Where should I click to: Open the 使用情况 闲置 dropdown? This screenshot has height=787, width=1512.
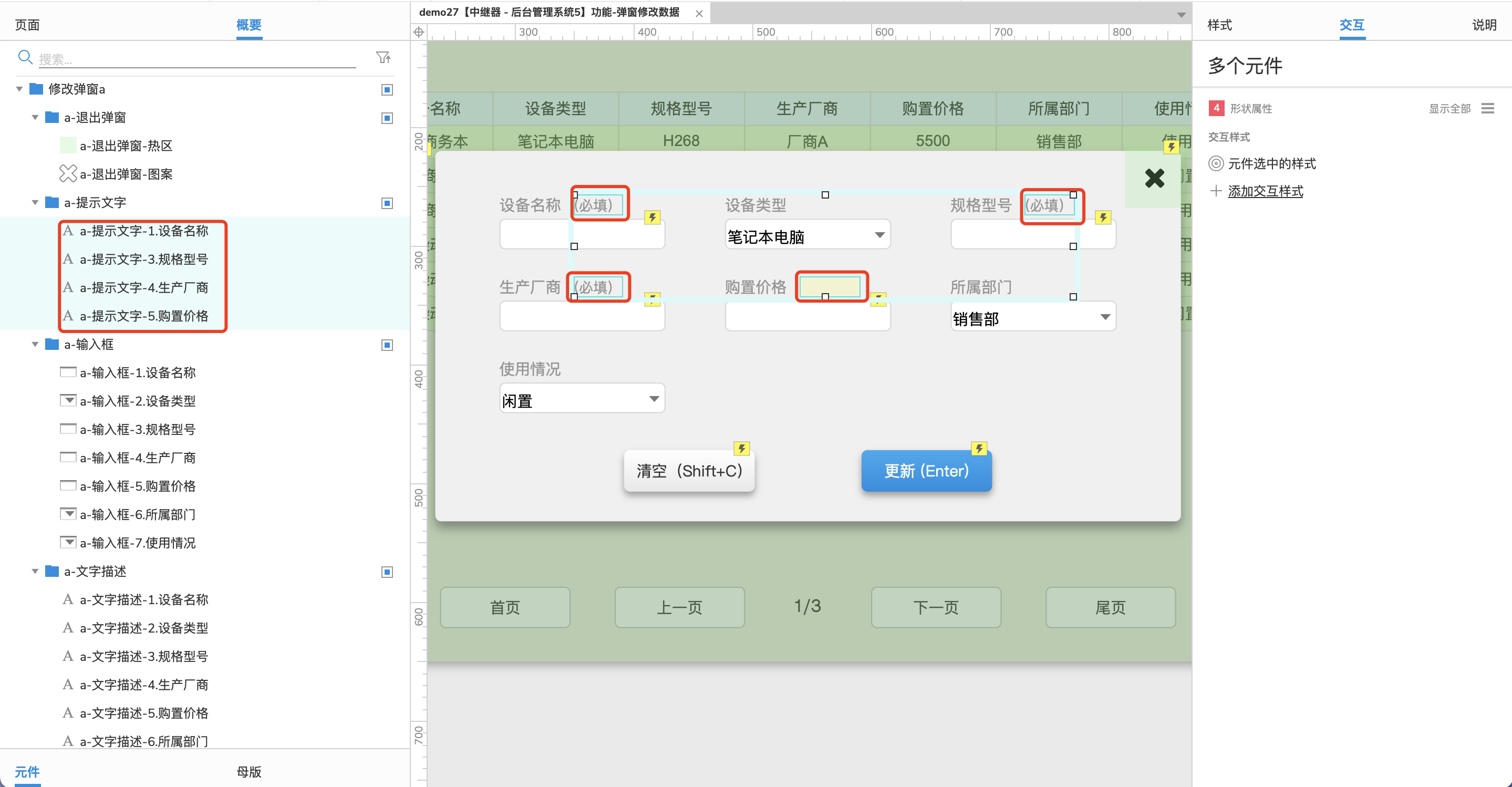point(582,398)
